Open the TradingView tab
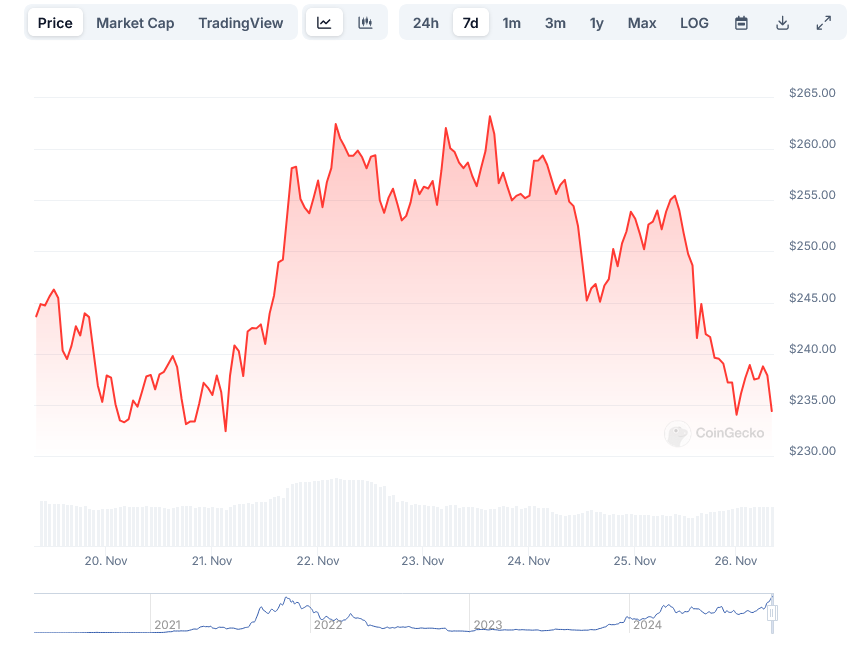Viewport: 856px width, 647px height. (x=240, y=23)
